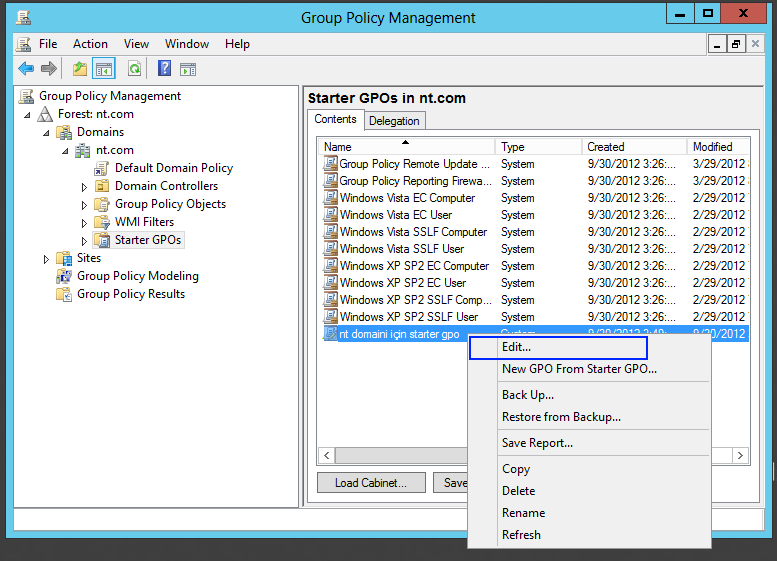777x561 pixels.
Task: Open Help via the question mark icon
Action: point(165,68)
